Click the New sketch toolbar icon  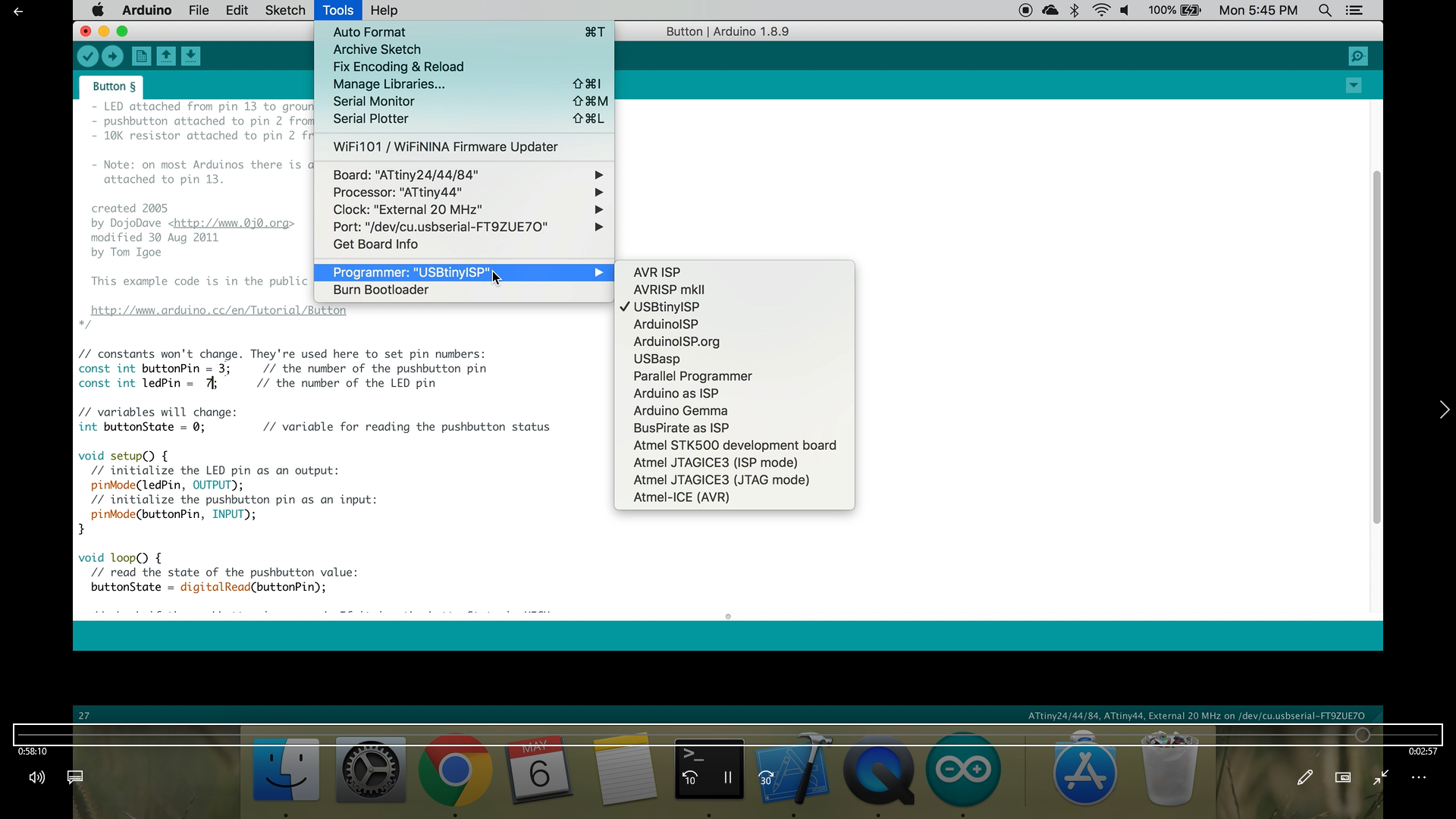point(141,56)
